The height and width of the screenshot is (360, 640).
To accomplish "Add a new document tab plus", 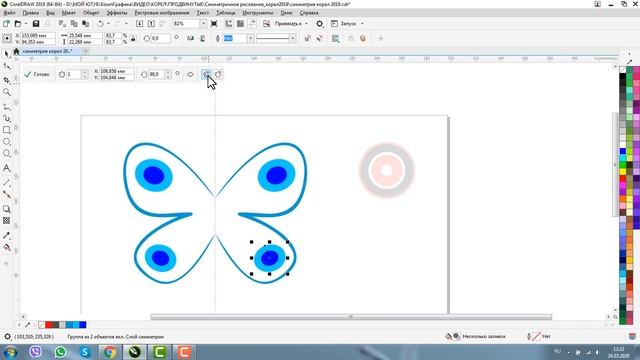I will tap(85, 51).
